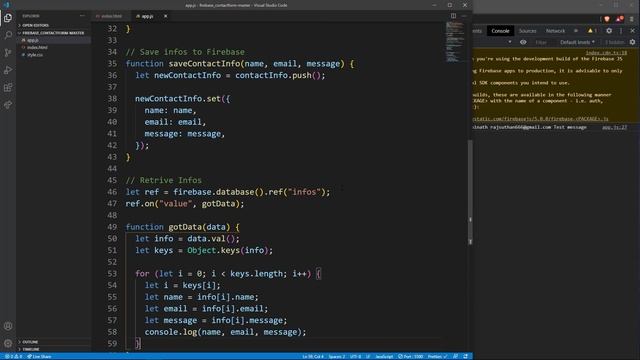Open the Explorer view in activity bar
This screenshot has width=640, height=360.
[8, 18]
